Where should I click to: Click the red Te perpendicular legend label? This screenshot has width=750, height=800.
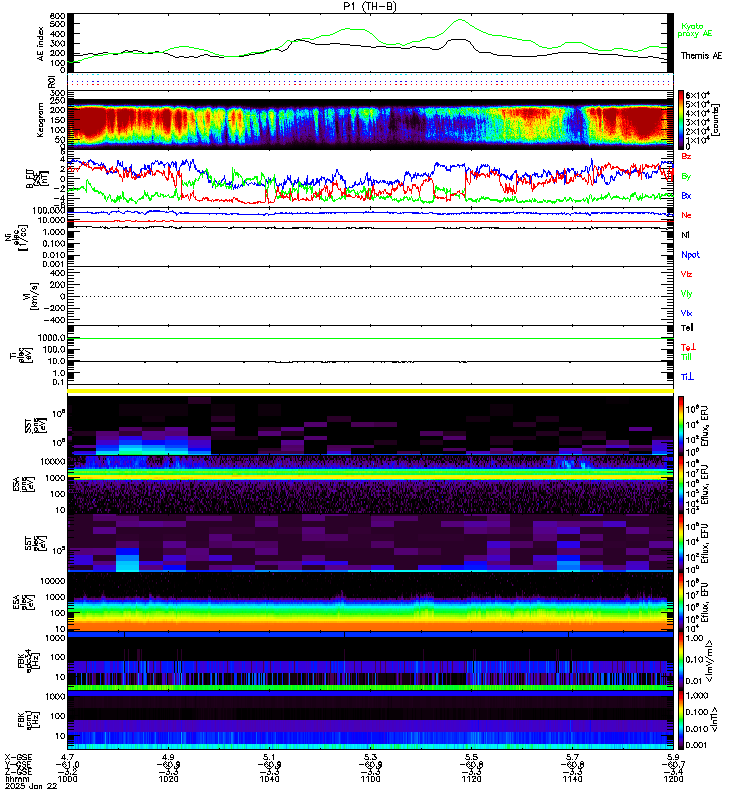pos(688,347)
